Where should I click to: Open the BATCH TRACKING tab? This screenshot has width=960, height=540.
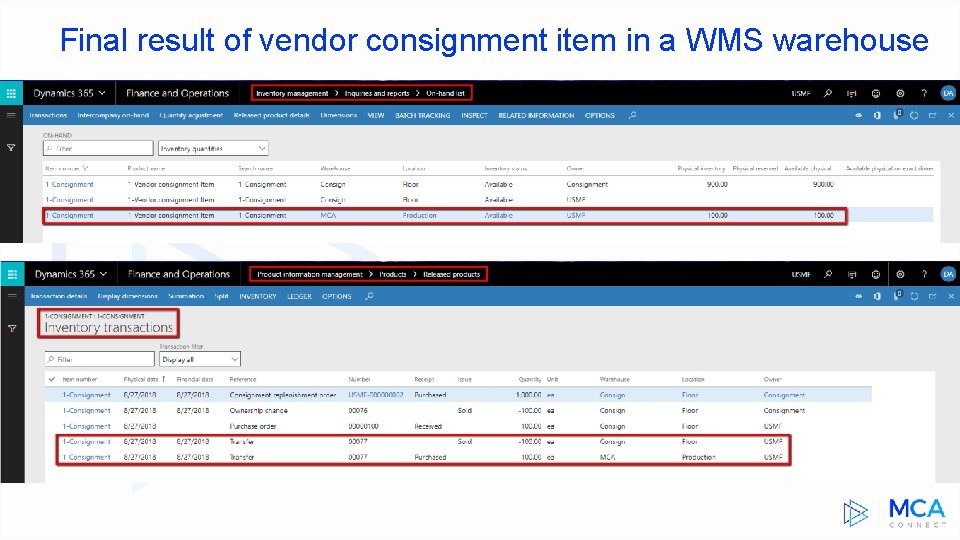[422, 115]
